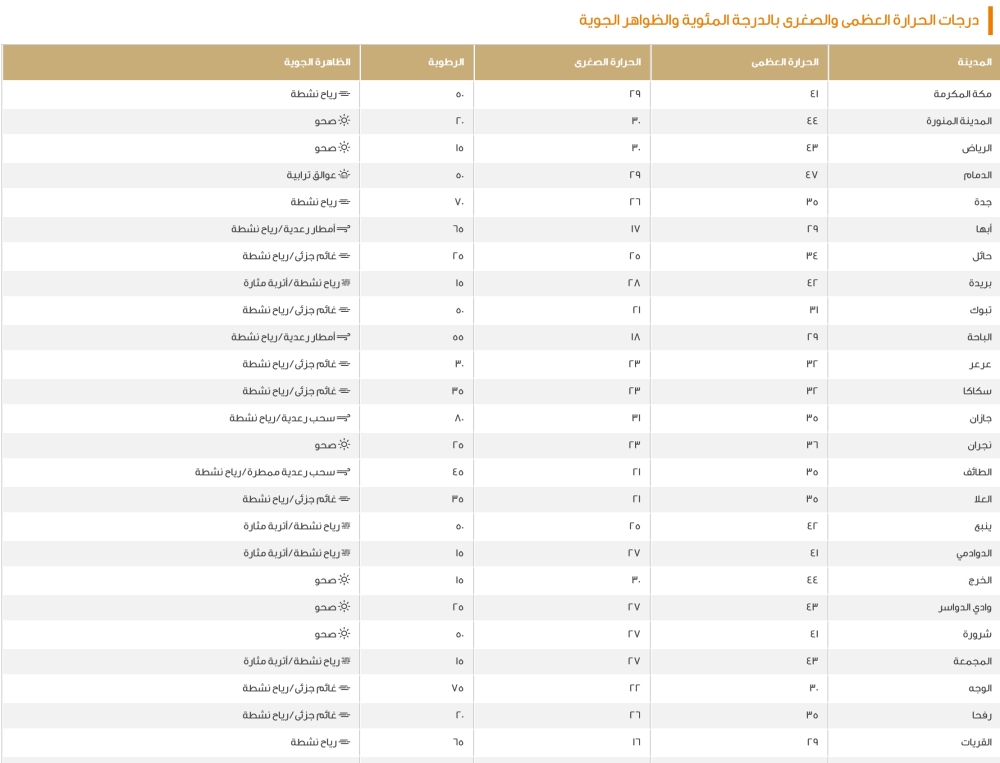
Task: Click the partly cloudy wind icon for تبوك
Action: tap(344, 310)
